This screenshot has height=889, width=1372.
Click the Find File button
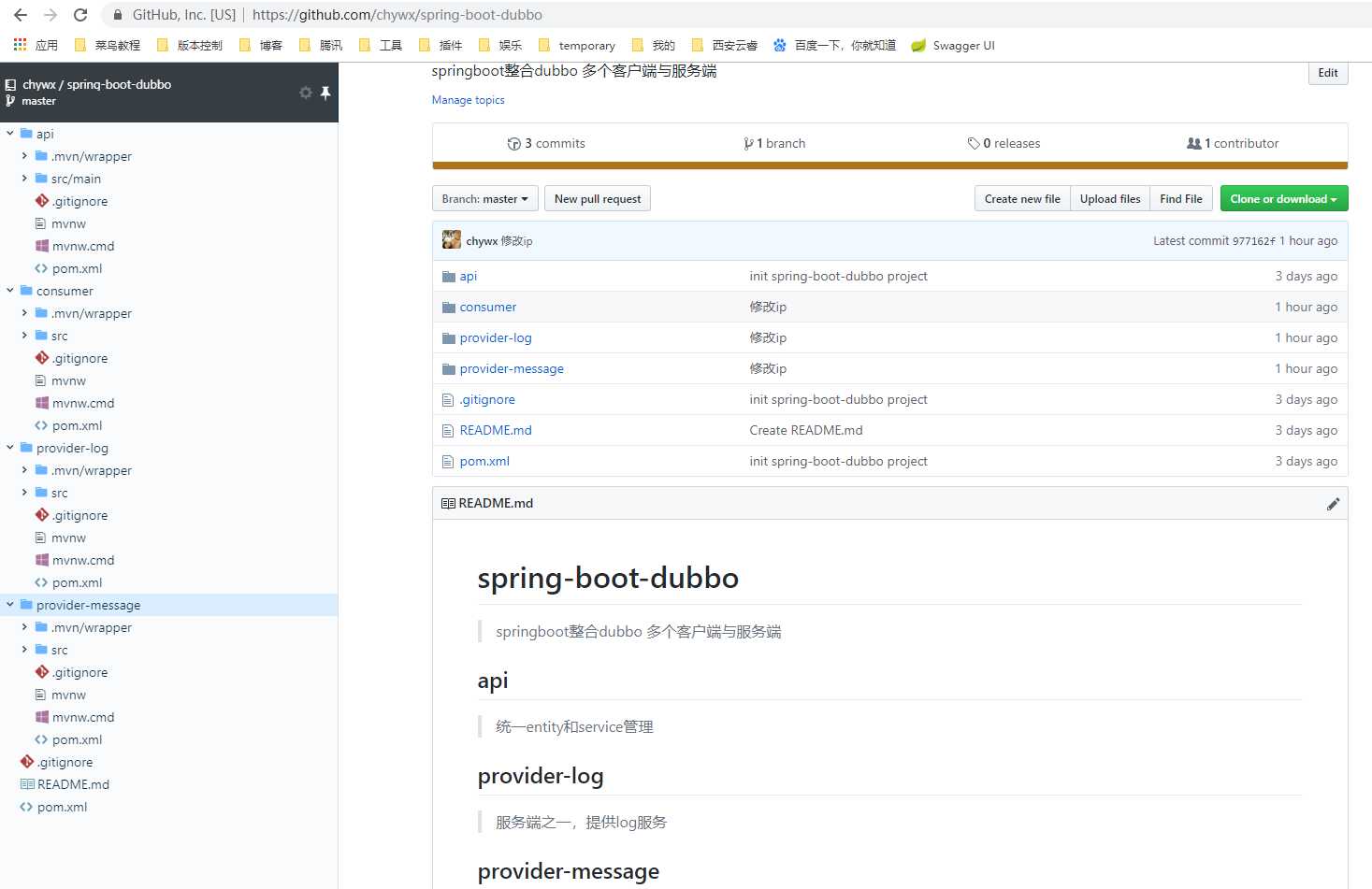pyautogui.click(x=1181, y=199)
